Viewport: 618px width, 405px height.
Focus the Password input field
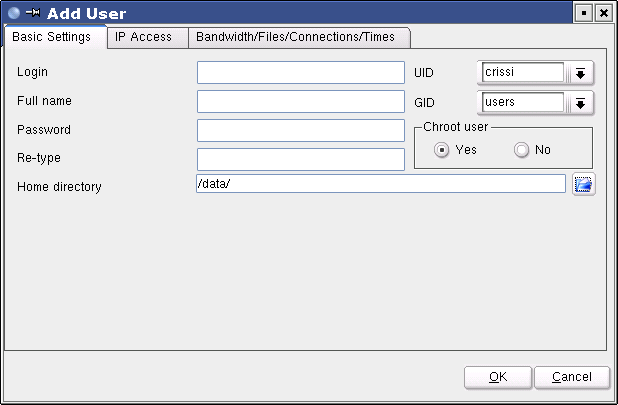coord(300,130)
